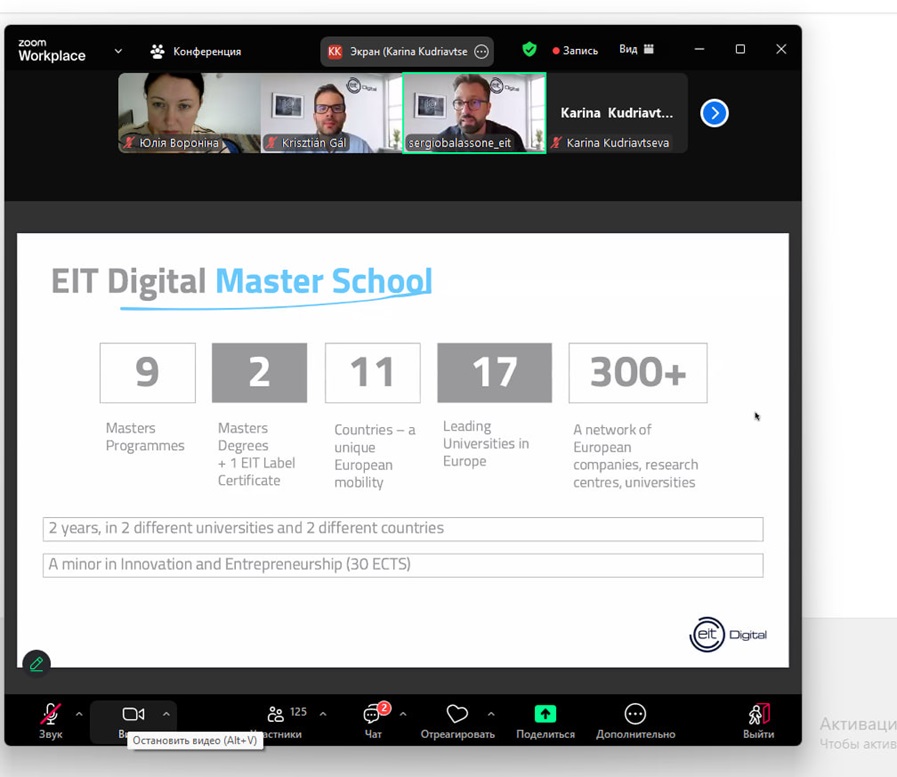This screenshot has width=897, height=777.
Task: Expand chat options chevron
Action: (403, 714)
